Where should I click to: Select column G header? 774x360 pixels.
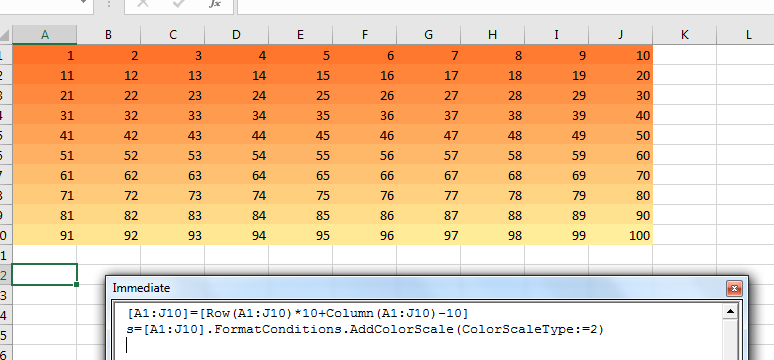428,35
